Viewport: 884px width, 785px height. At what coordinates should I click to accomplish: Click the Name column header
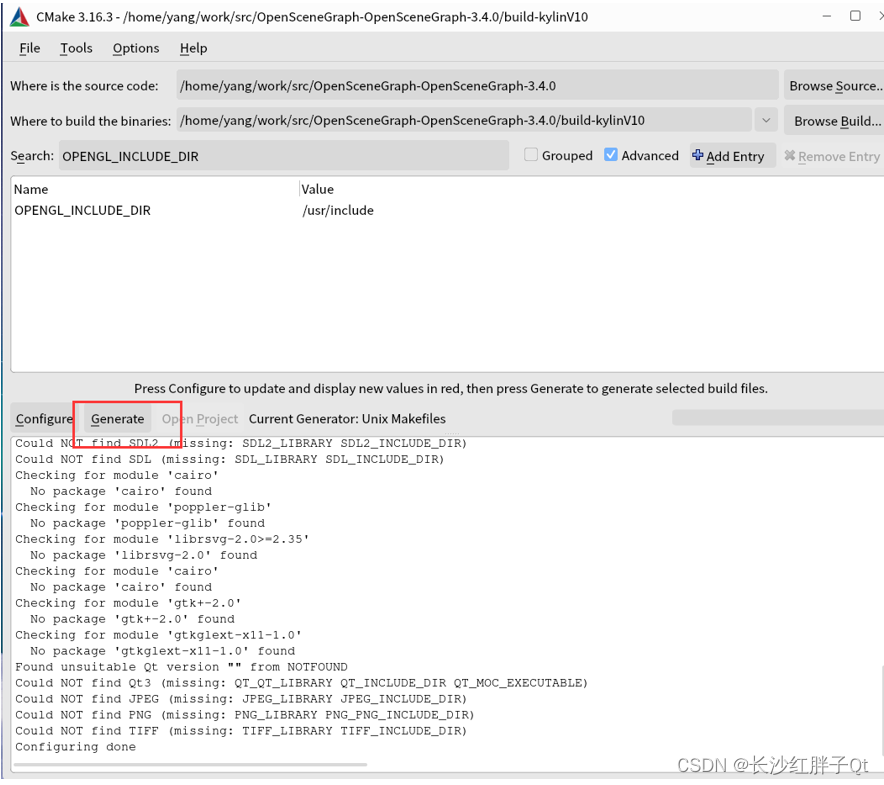click(x=31, y=189)
